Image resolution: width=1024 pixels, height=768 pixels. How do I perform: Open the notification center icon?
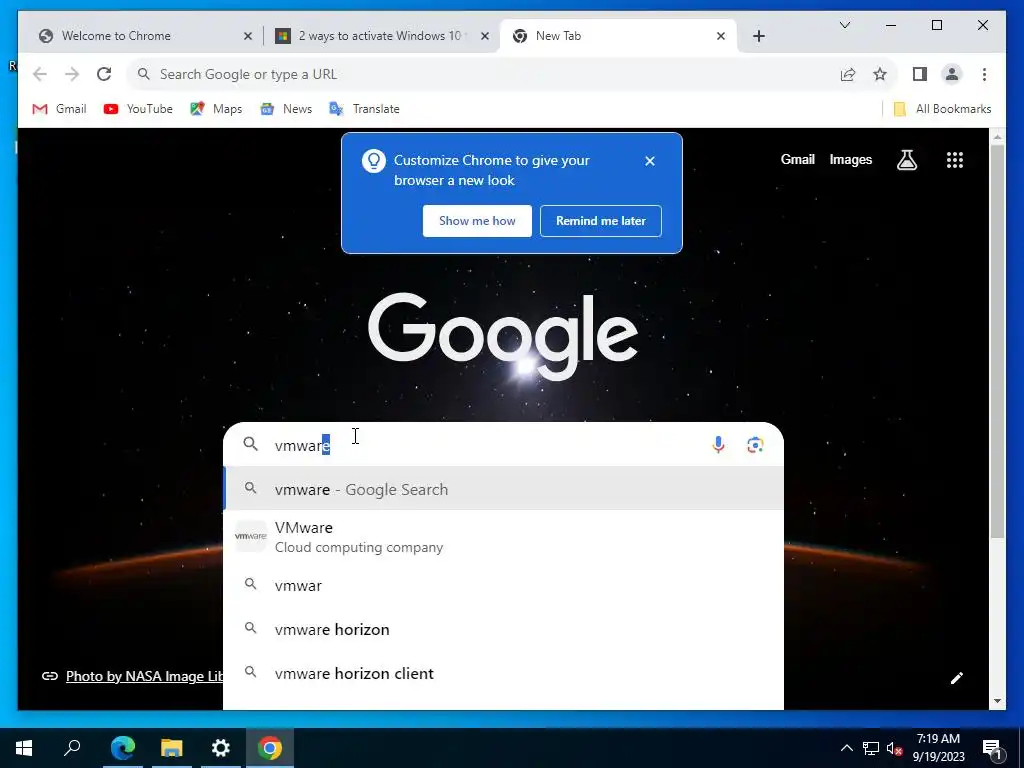point(992,749)
